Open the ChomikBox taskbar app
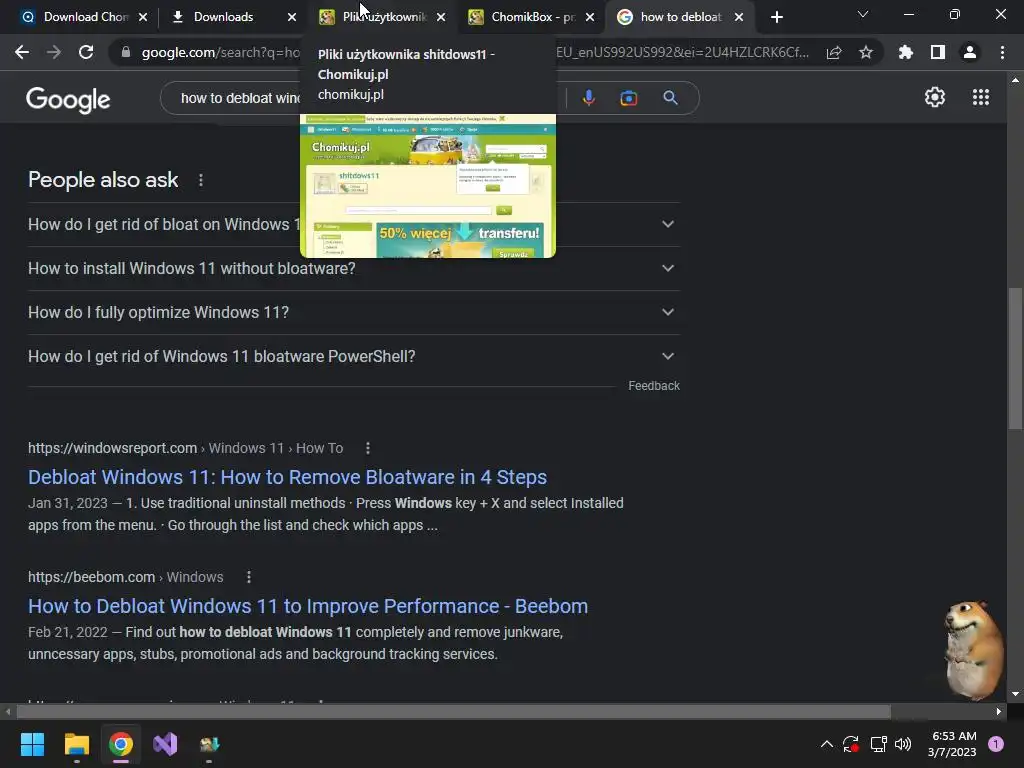This screenshot has height=768, width=1024. (209, 744)
